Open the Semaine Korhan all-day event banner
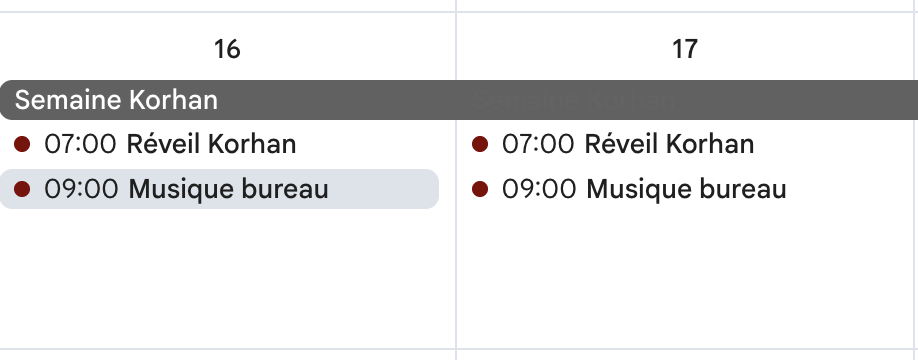The height and width of the screenshot is (360, 918). [x=459, y=100]
